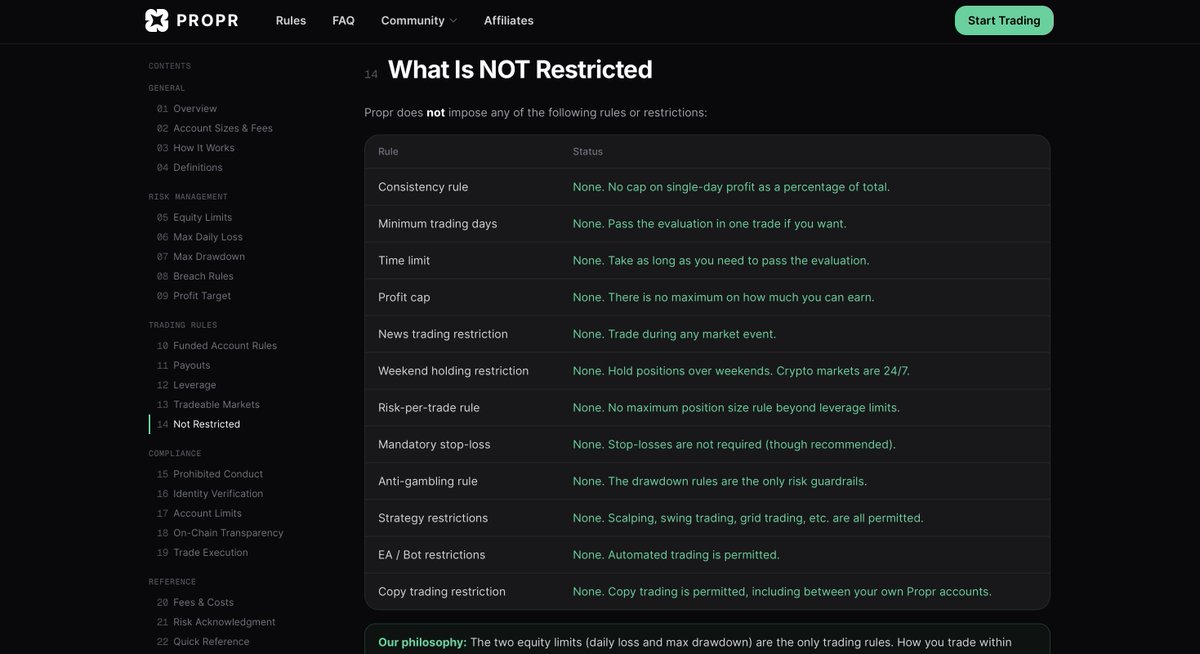Click the 'News trading restriction' cell
Viewport: 1200px width, 654px height.
click(x=443, y=334)
